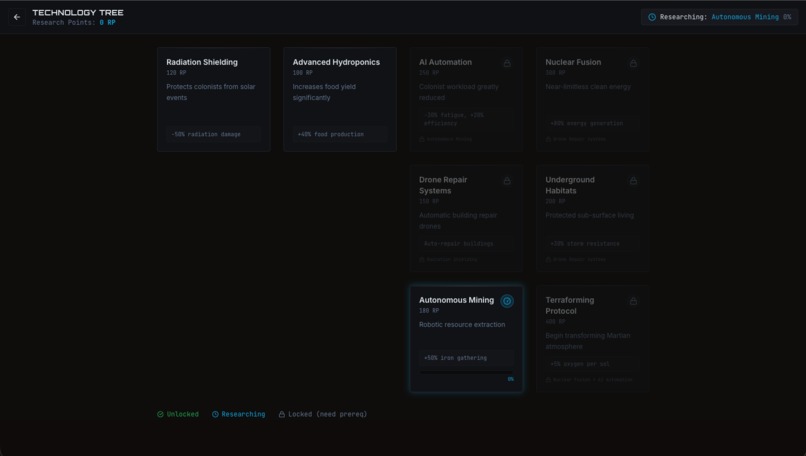The width and height of the screenshot is (806, 456).
Task: Click Begin transforming Martian atmosphere description
Action: click(588, 341)
